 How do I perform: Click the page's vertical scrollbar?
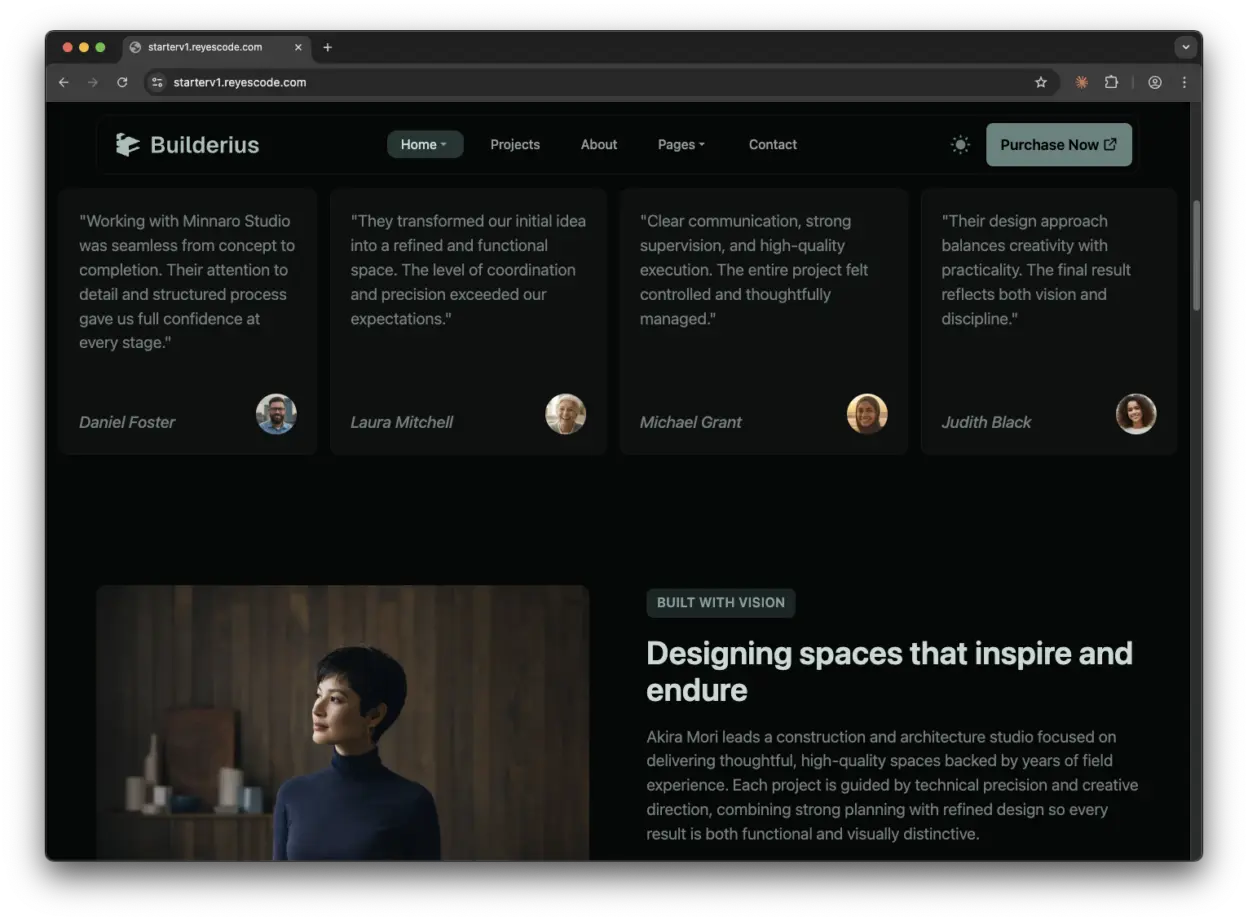tap(1196, 255)
